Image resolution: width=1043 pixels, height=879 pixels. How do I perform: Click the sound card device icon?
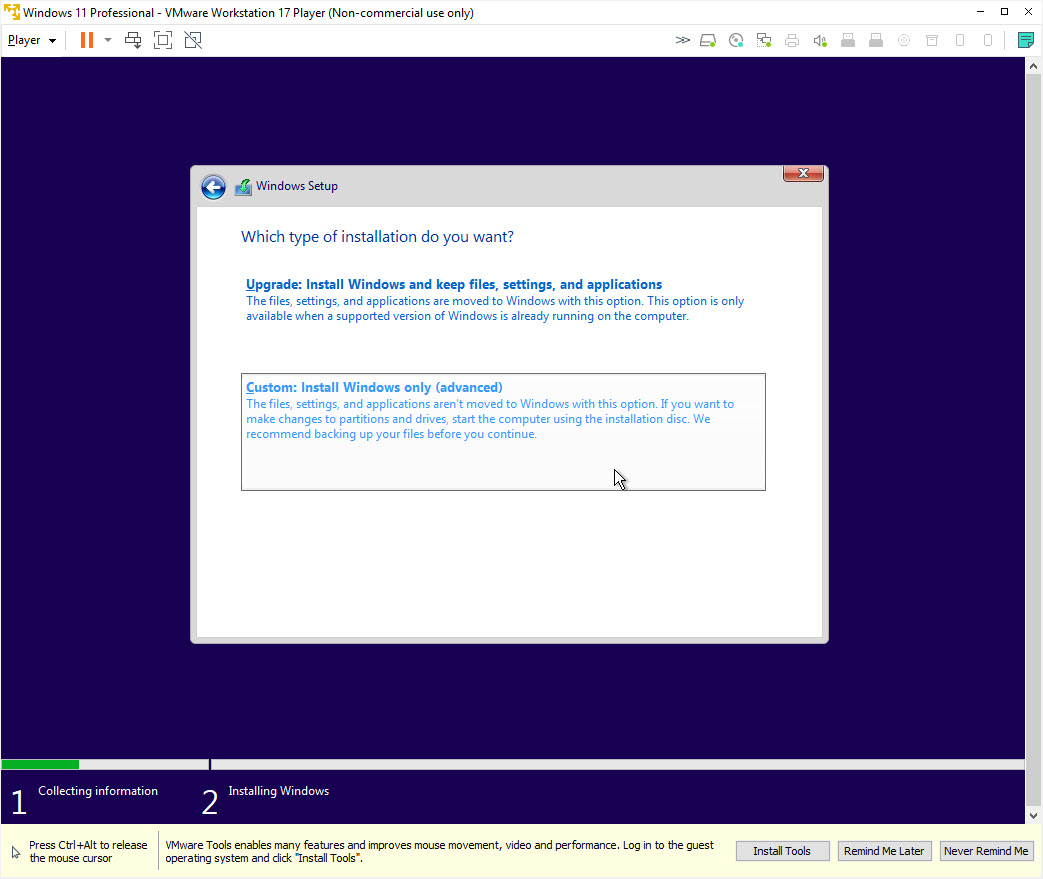(x=820, y=40)
